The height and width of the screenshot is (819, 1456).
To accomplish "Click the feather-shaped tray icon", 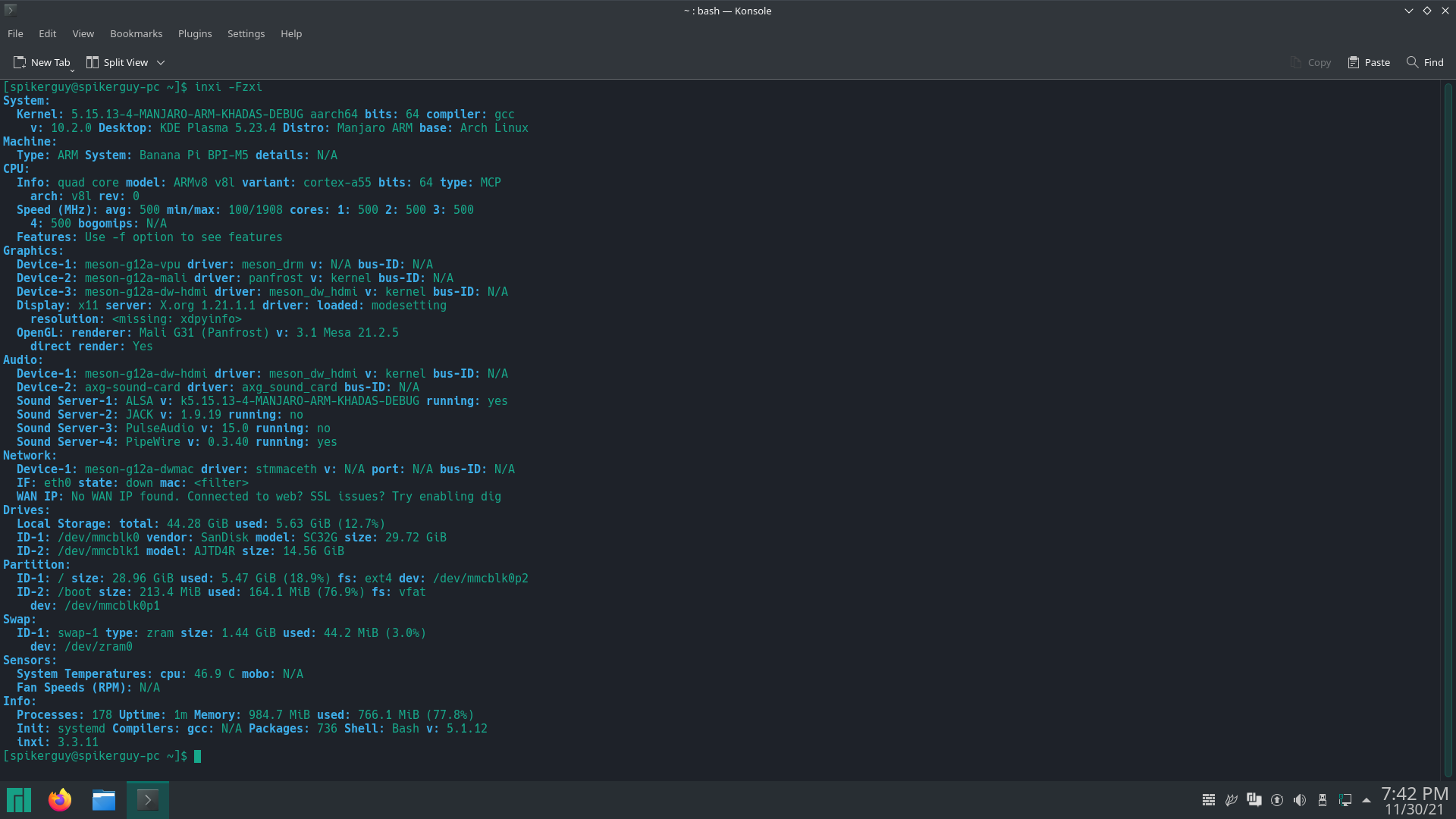I will pyautogui.click(x=1232, y=800).
